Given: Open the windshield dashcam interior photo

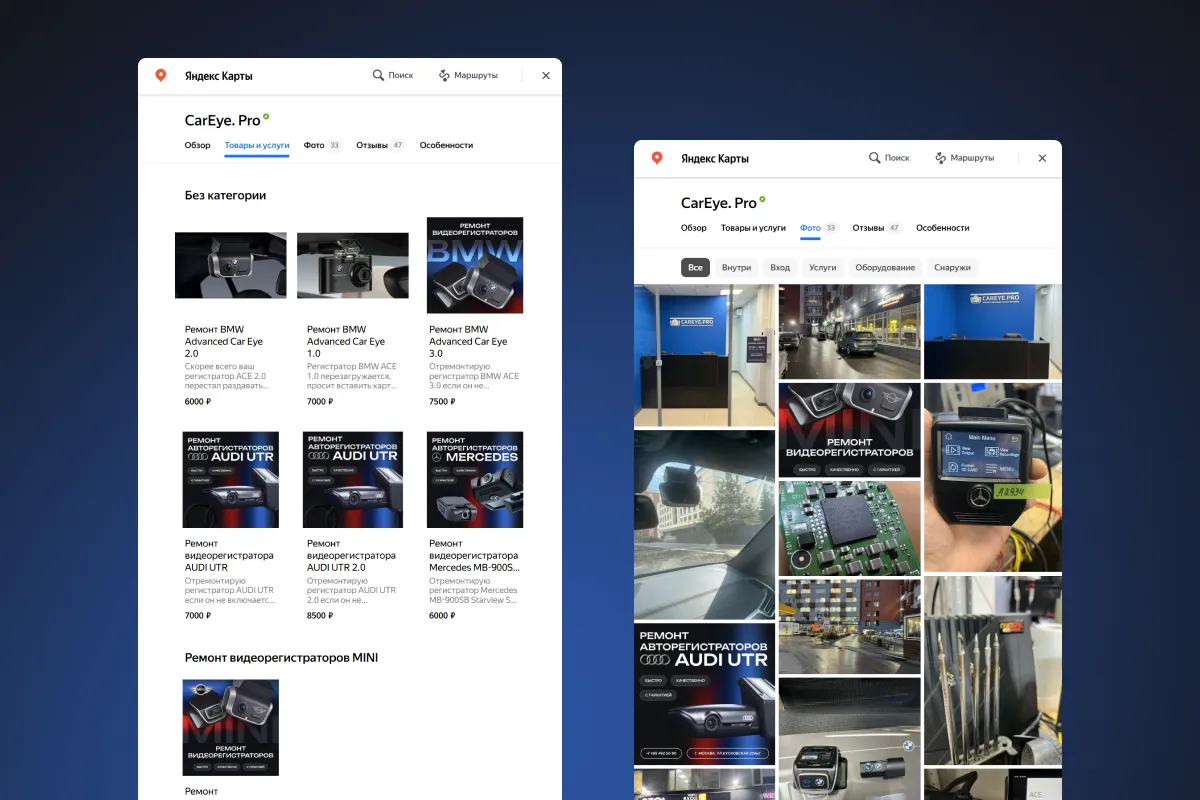Looking at the screenshot, I should (704, 525).
